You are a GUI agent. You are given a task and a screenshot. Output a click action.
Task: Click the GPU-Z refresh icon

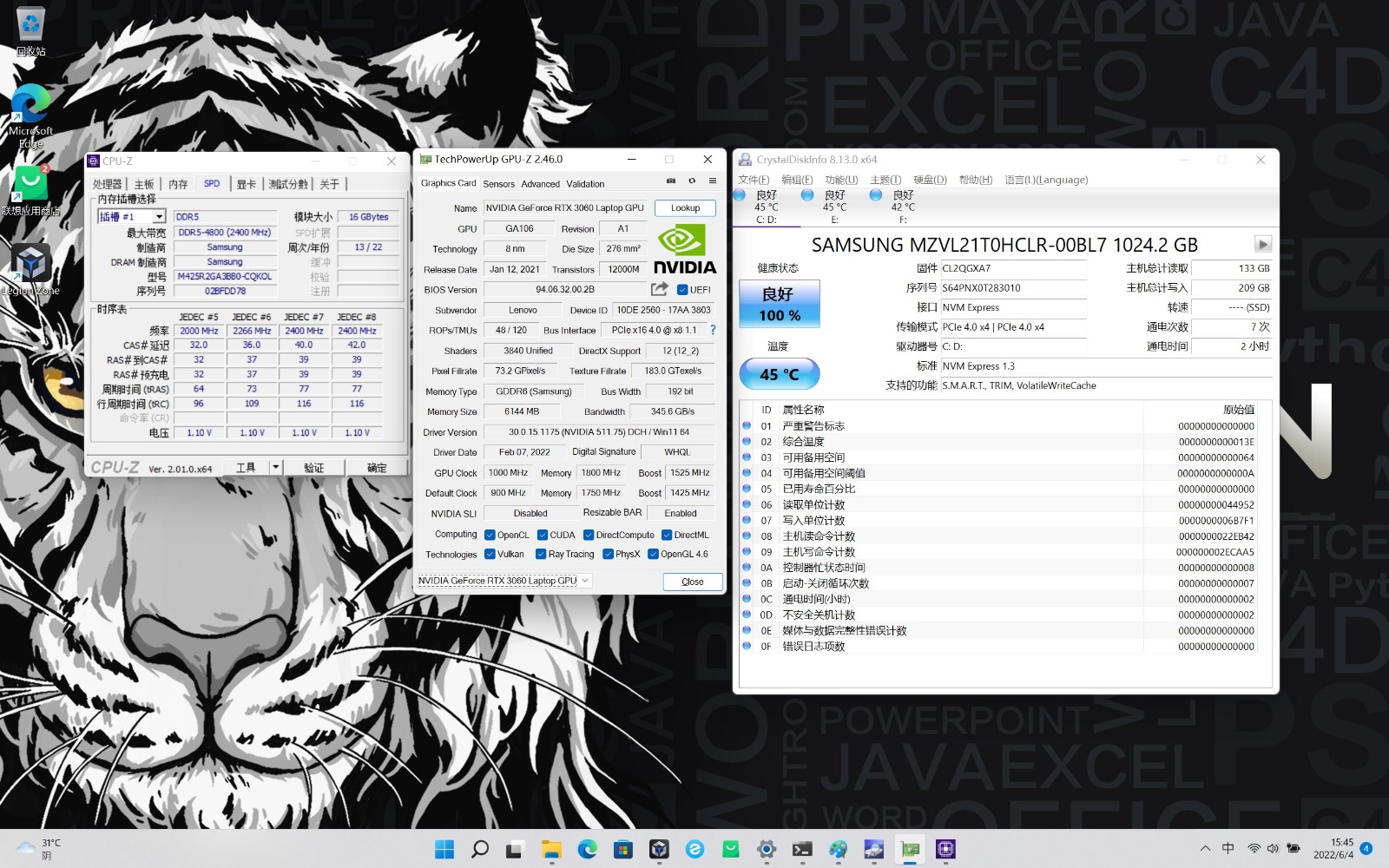(692, 181)
